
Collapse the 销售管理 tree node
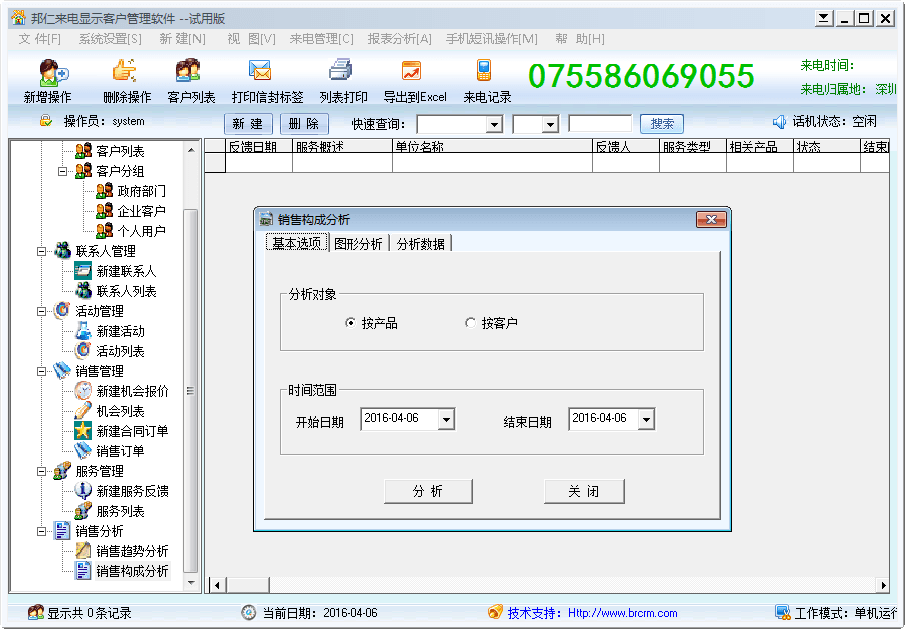point(41,371)
